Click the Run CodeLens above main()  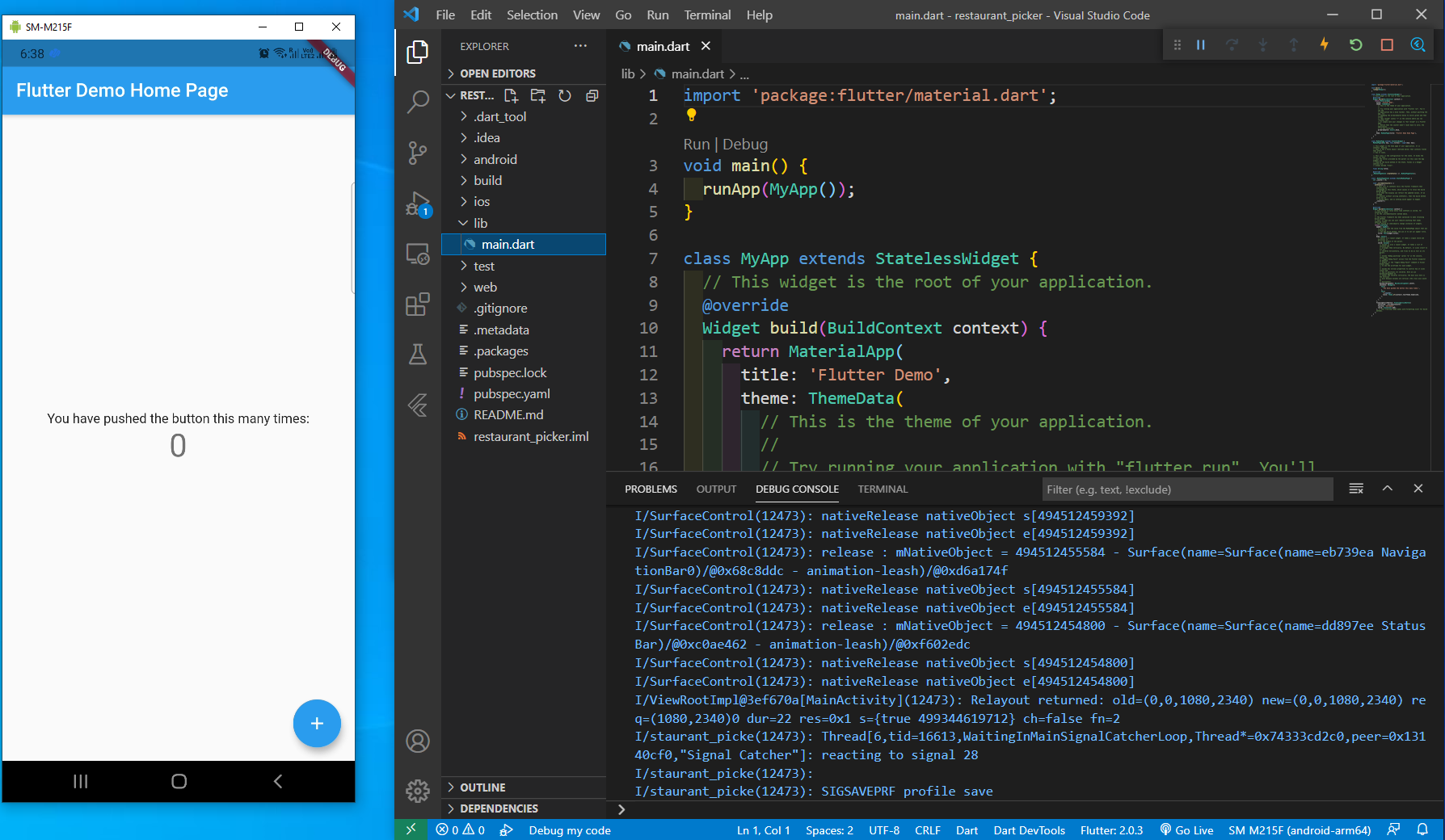[696, 144]
